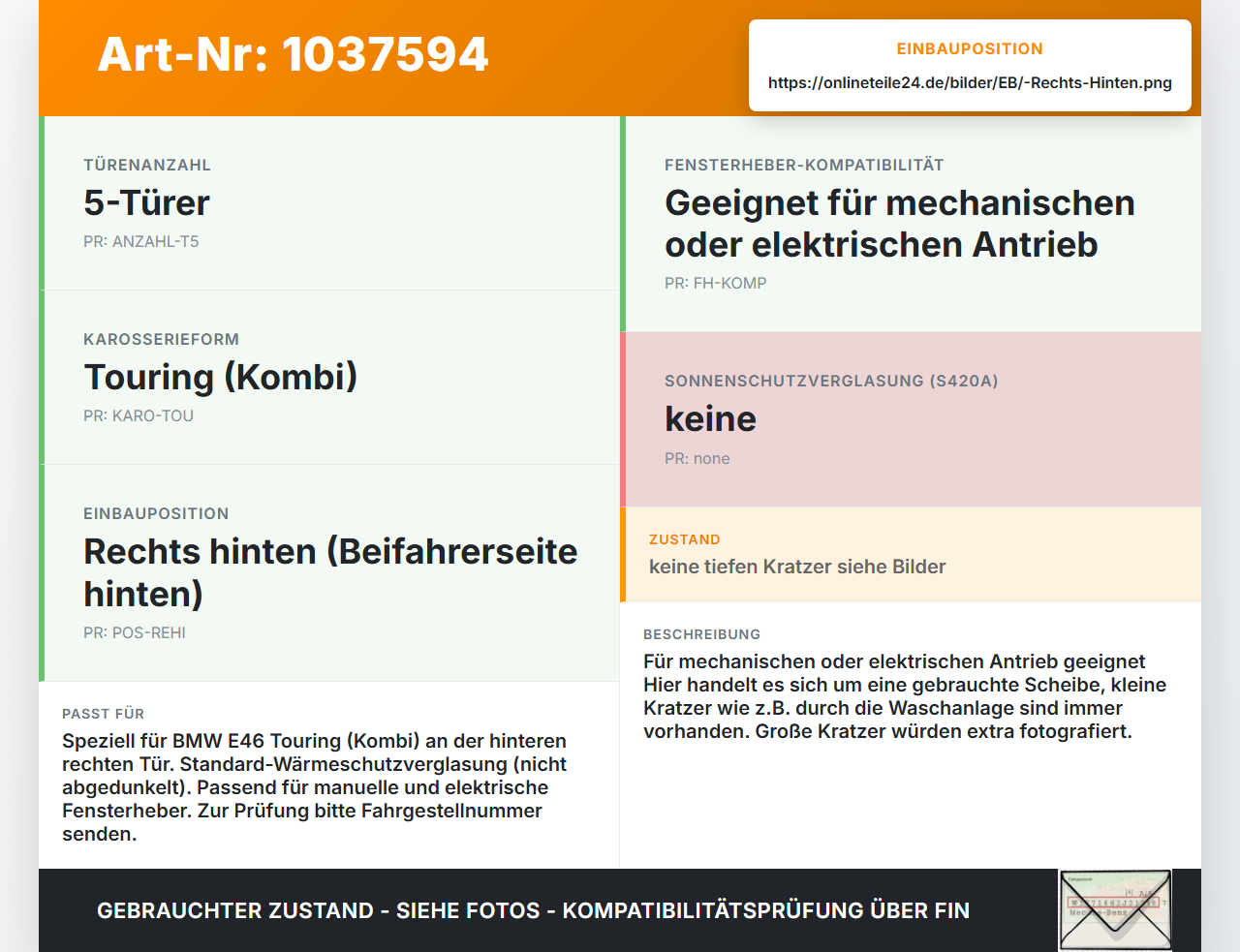Click the ZUSTAND condition note box
Image resolution: width=1240 pixels, height=952 pixels.
pyautogui.click(x=911, y=554)
